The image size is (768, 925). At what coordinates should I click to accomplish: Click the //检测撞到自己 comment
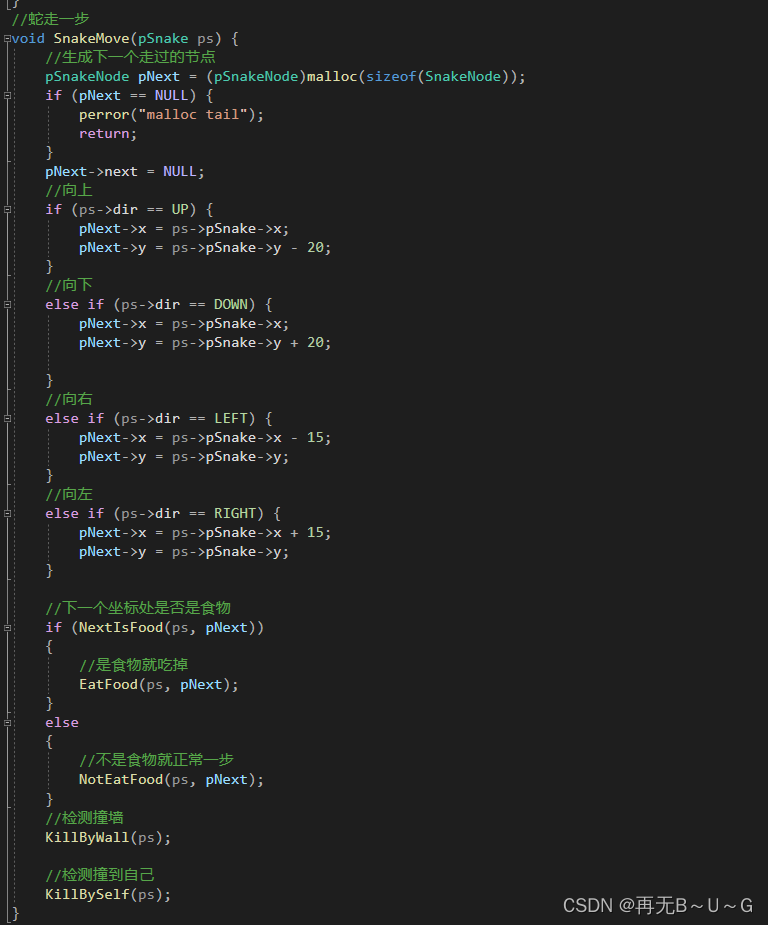(x=100, y=875)
